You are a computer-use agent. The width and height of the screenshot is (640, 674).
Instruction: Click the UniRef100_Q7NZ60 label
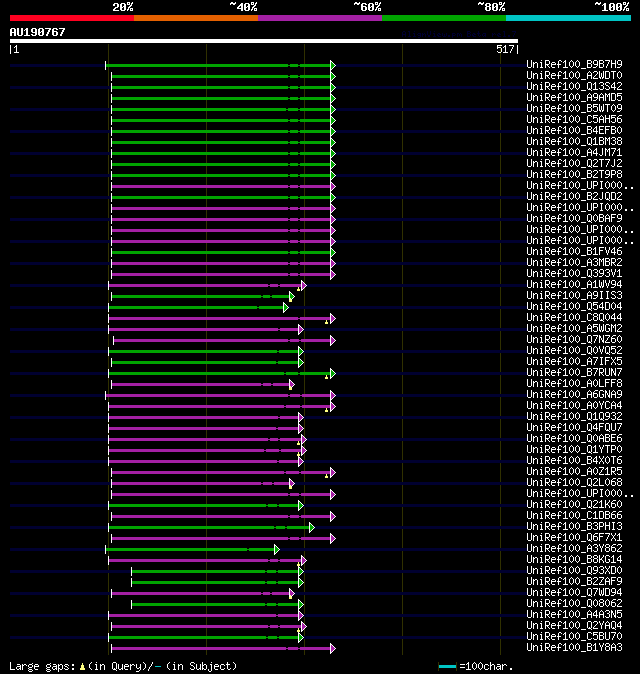coord(574,340)
